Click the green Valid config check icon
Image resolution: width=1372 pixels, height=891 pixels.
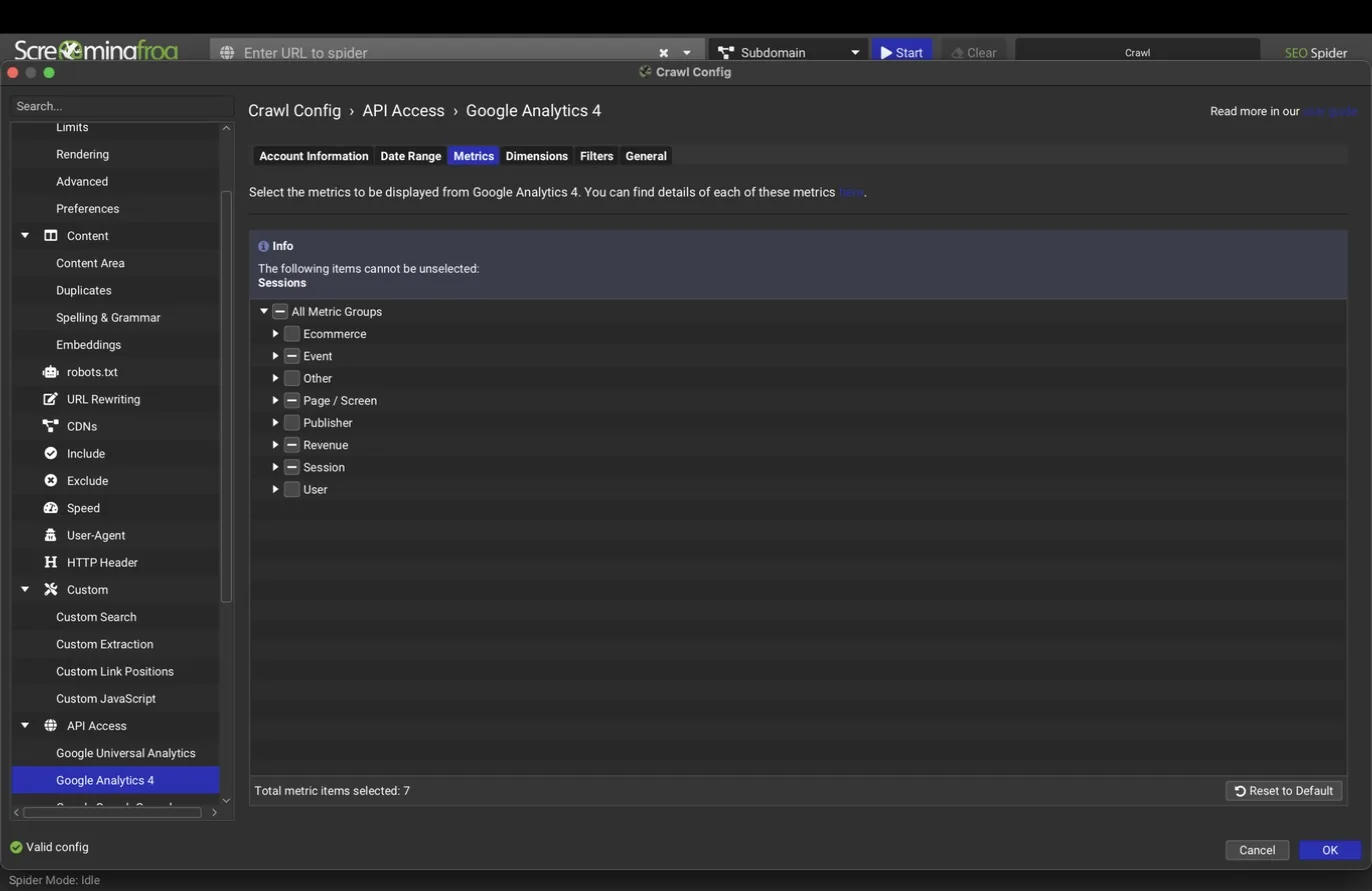[x=16, y=847]
